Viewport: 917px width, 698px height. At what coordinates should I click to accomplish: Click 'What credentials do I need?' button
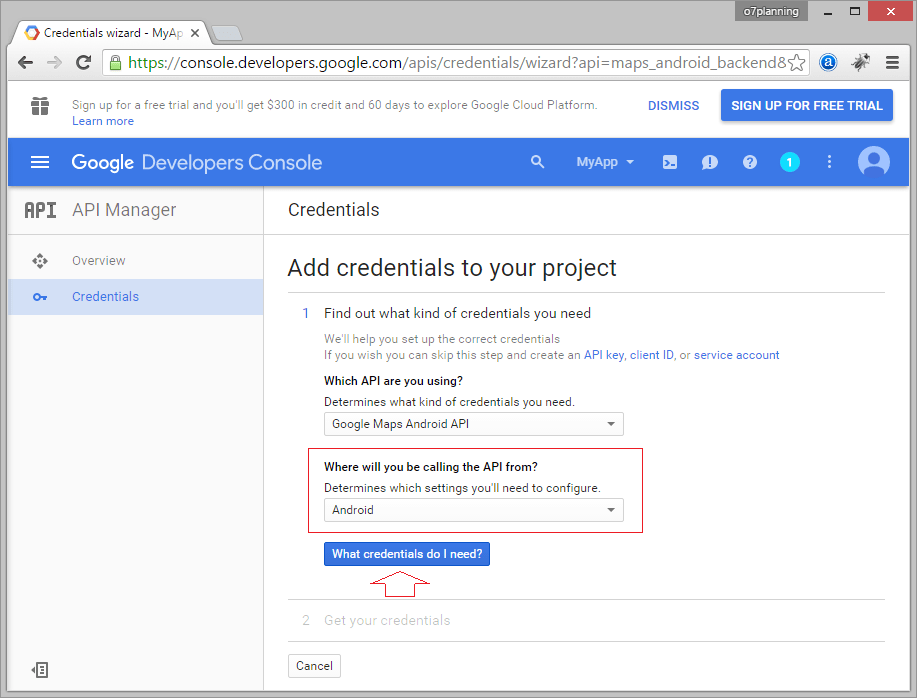pos(407,554)
